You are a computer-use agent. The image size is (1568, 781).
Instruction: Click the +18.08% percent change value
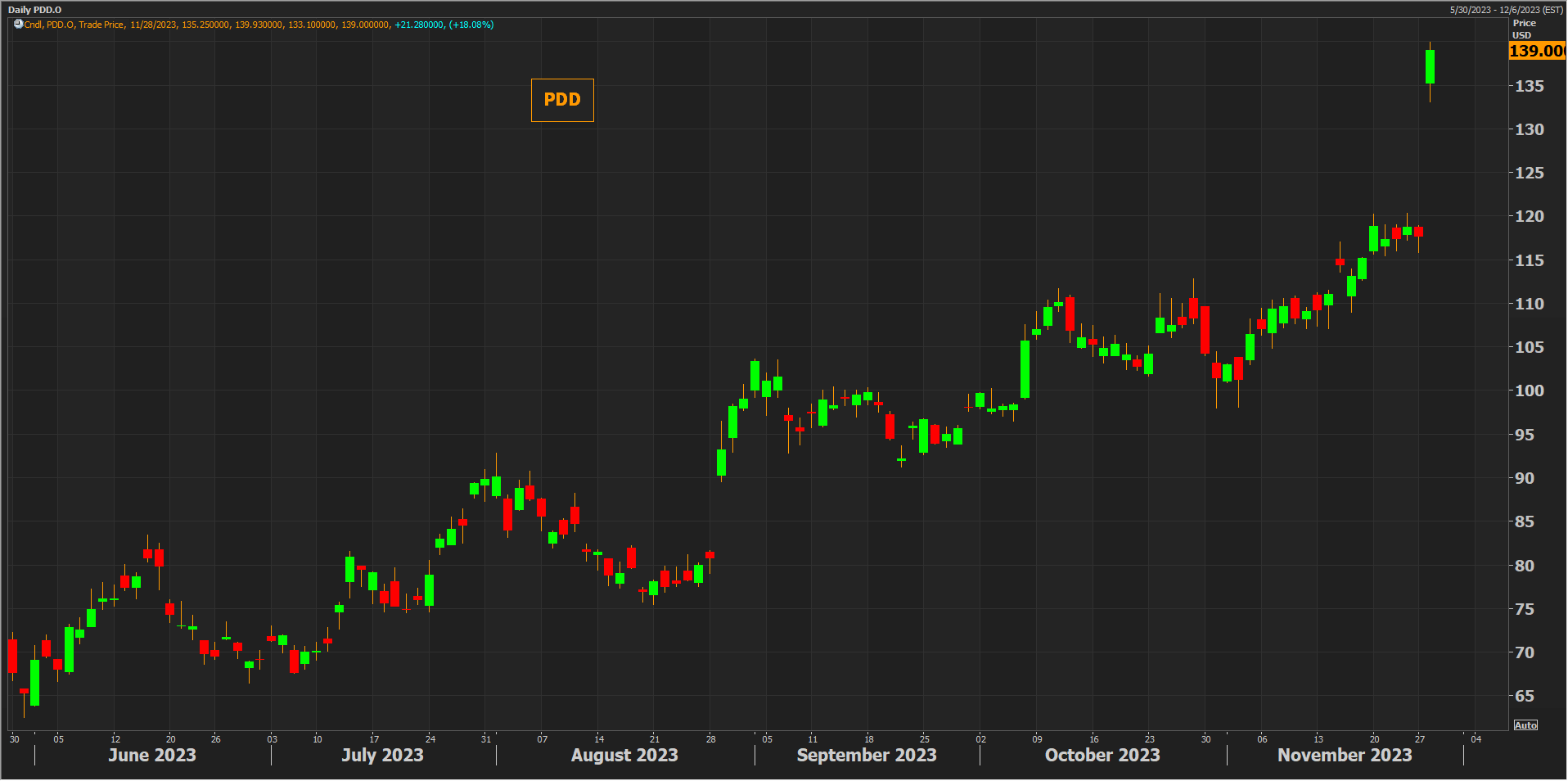(x=471, y=25)
